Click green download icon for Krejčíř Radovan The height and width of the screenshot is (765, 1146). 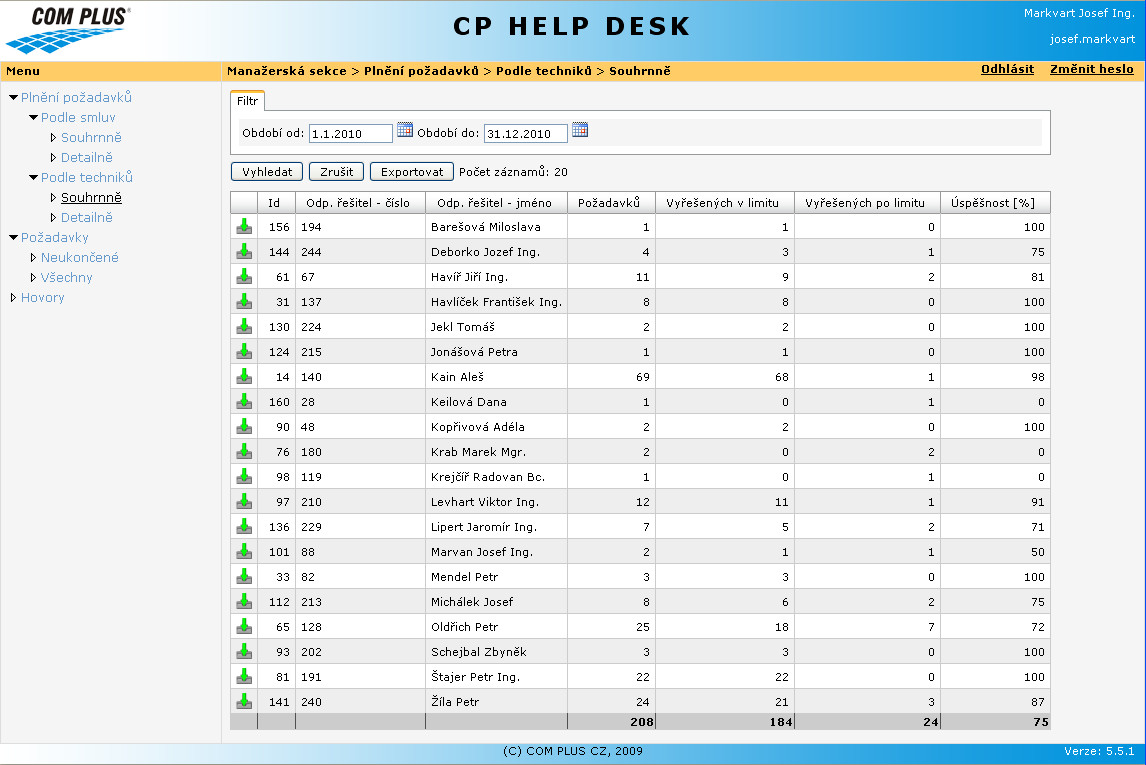244,476
